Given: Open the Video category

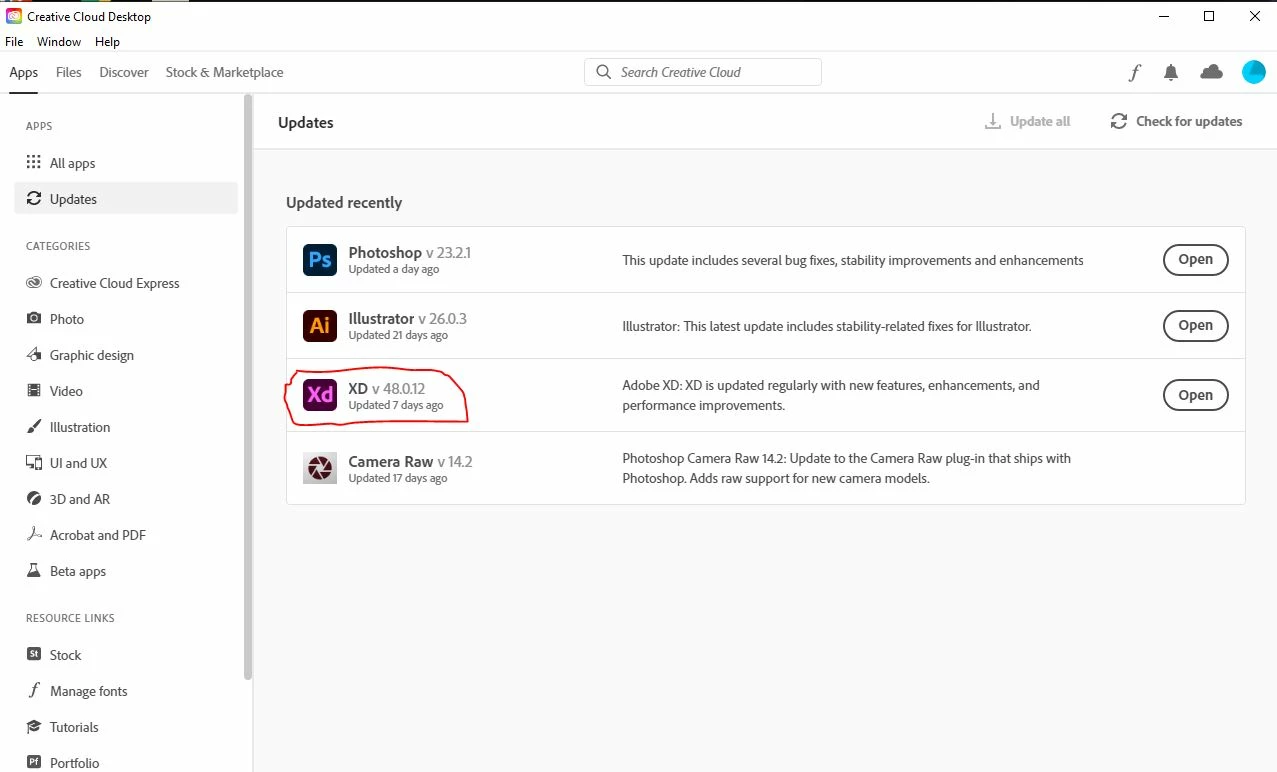Looking at the screenshot, I should (126, 391).
